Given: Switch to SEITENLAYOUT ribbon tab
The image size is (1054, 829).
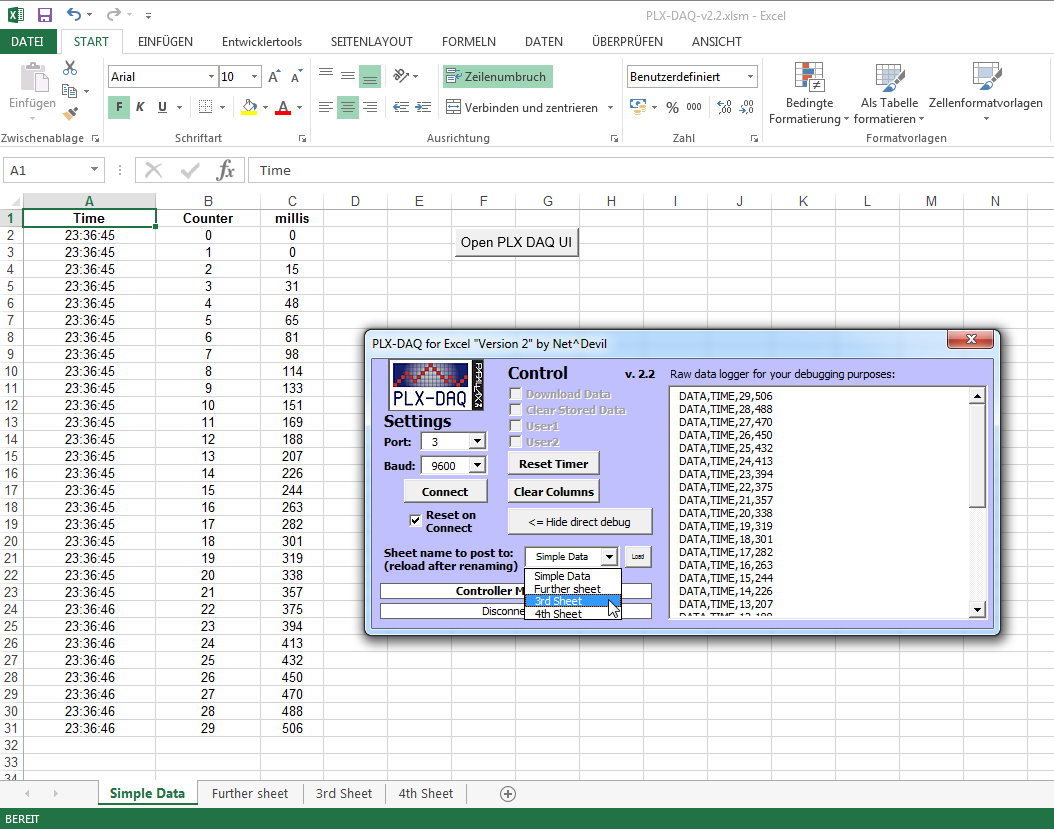Looking at the screenshot, I should click(x=372, y=42).
